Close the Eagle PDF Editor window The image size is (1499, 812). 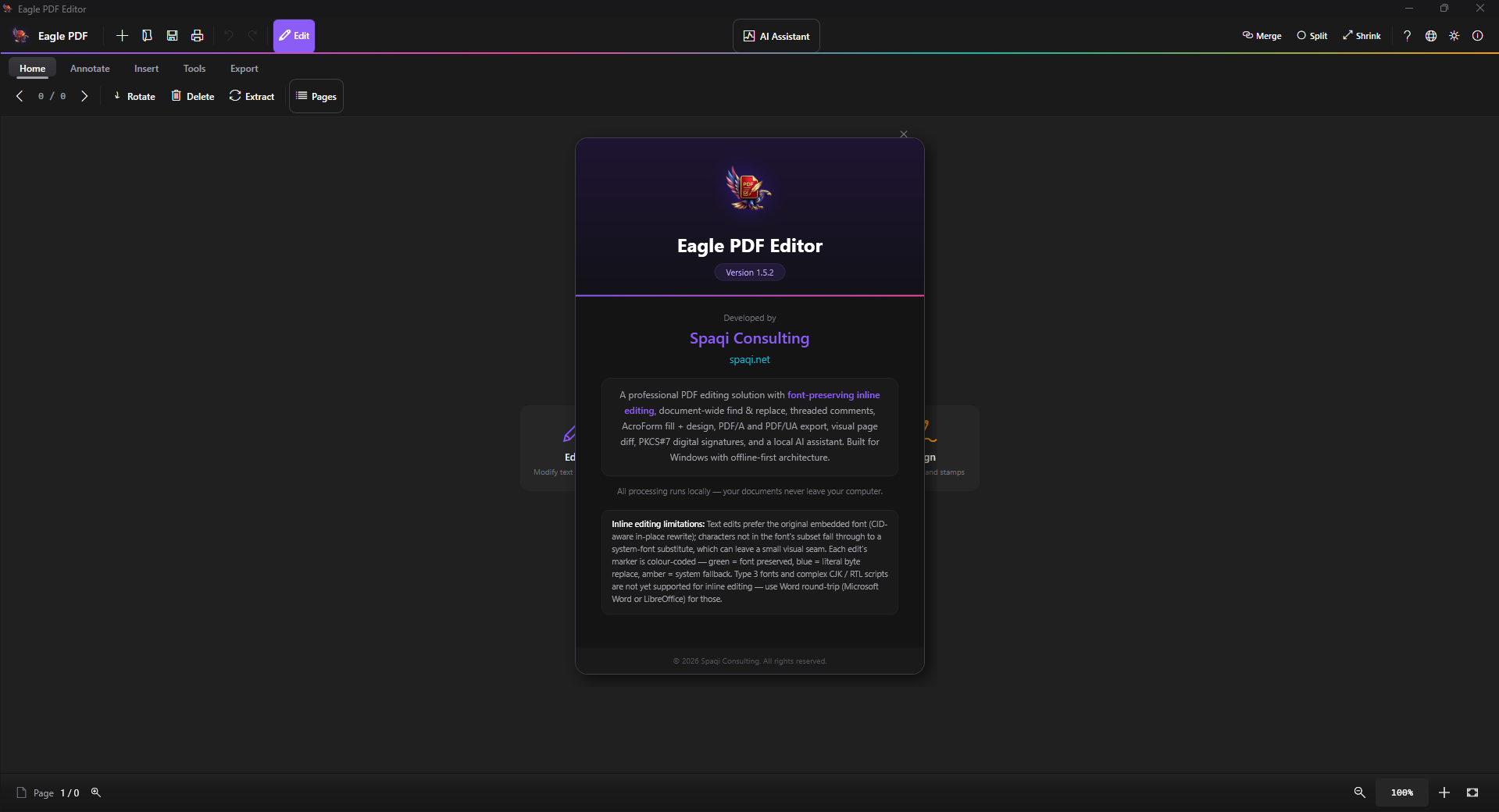click(x=1480, y=9)
